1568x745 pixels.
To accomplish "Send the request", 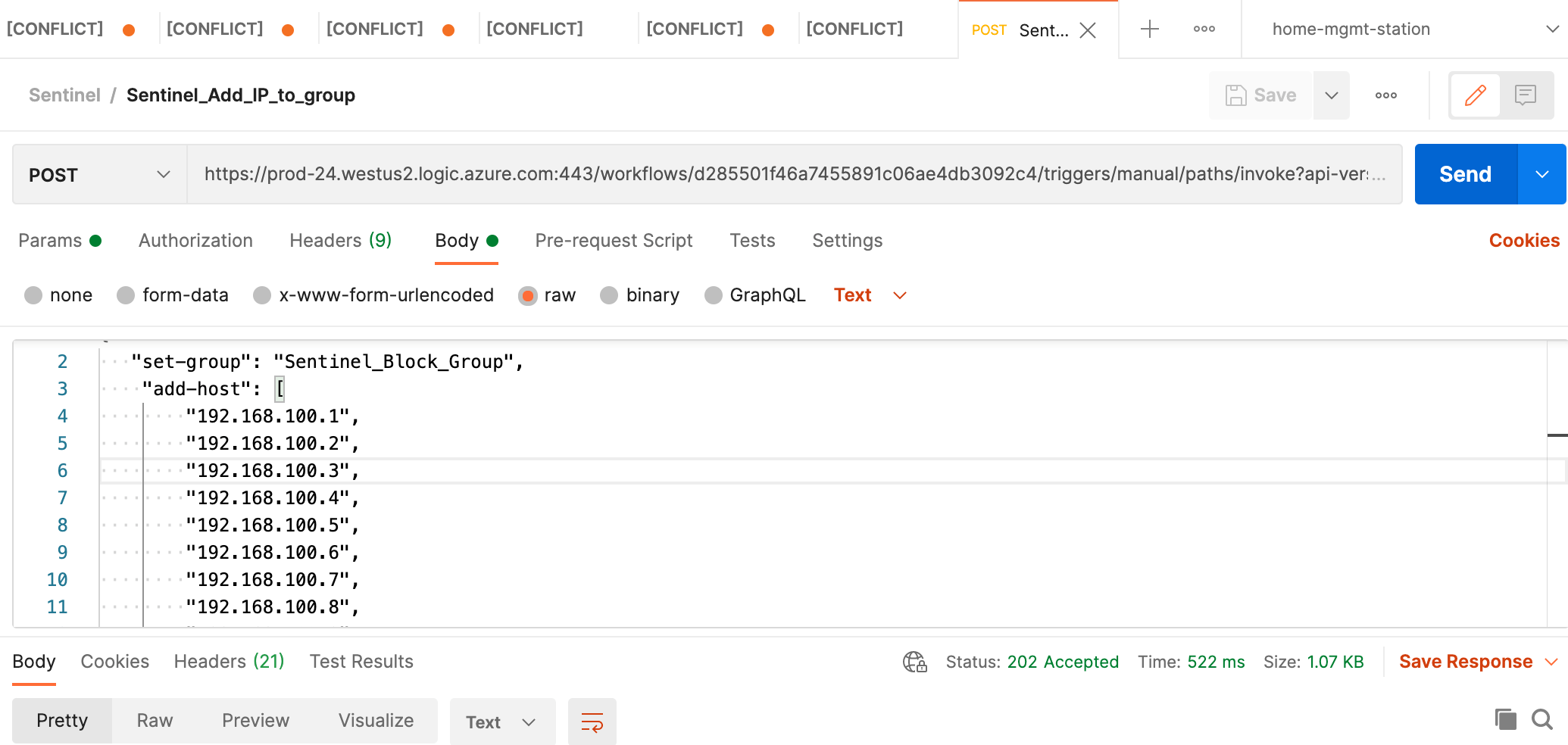I will 1463,173.
